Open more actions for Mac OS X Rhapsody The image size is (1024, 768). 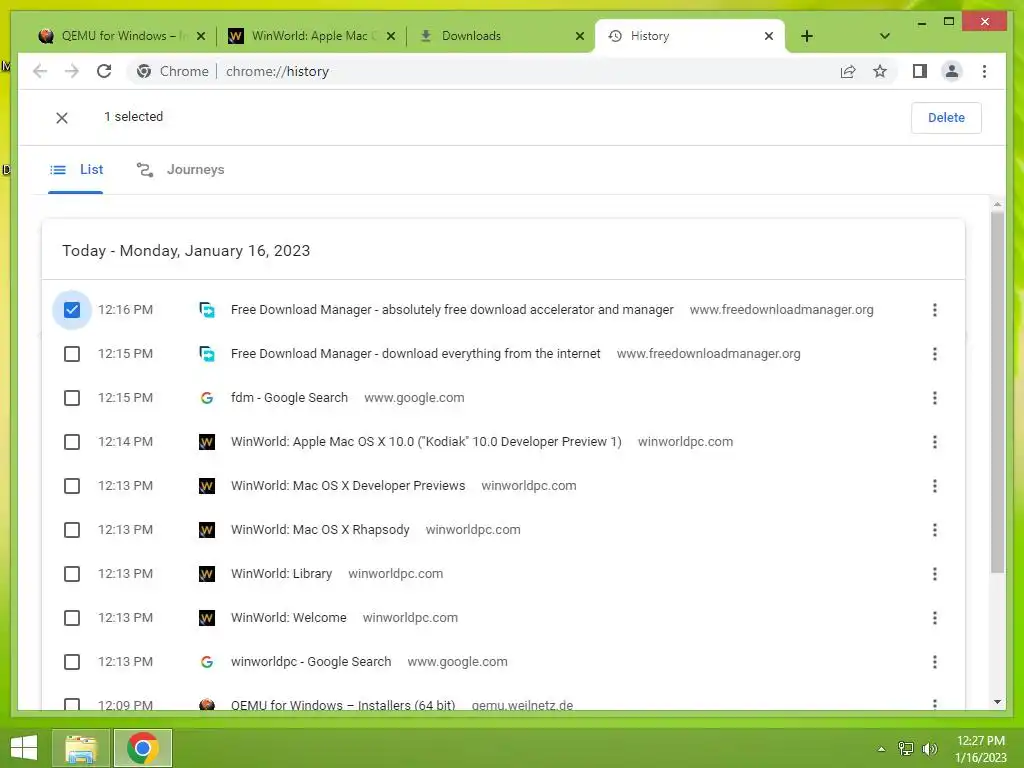pos(935,530)
